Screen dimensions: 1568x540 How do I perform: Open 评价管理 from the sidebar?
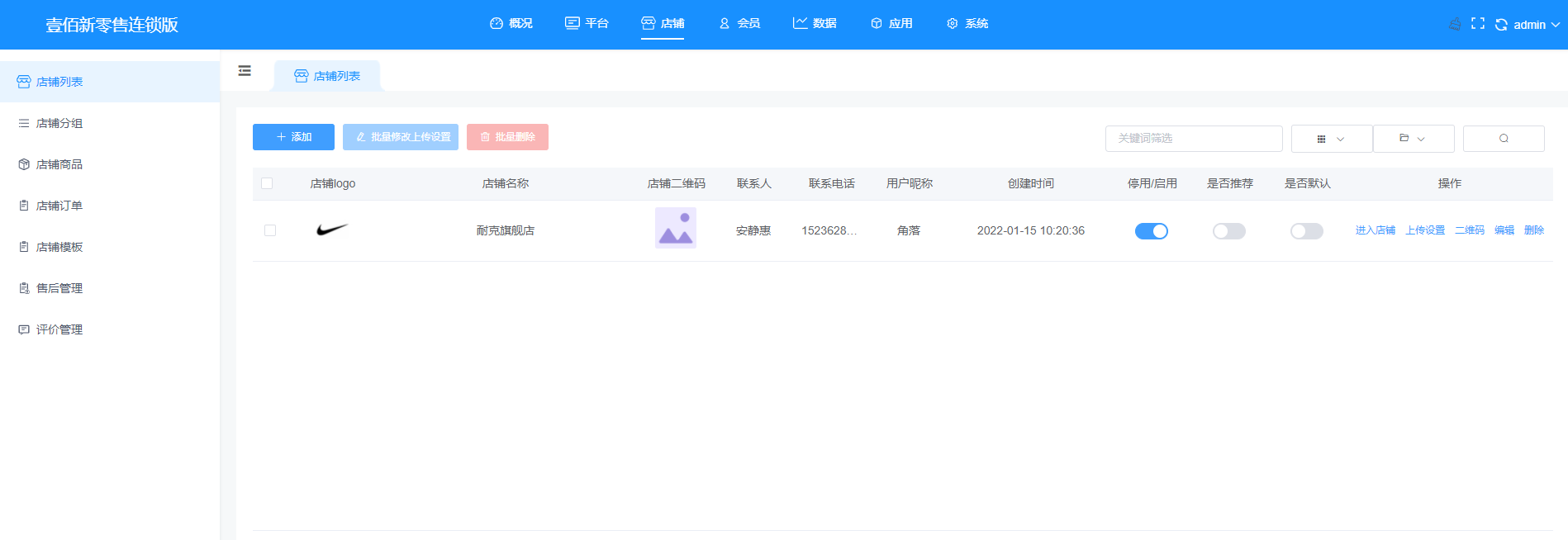pos(110,329)
